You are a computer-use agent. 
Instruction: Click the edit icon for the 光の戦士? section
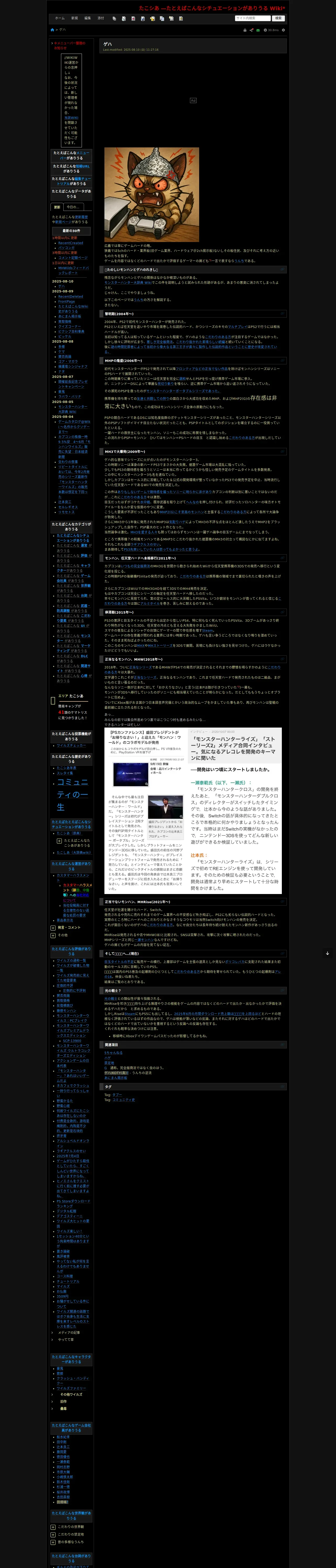[282, 990]
